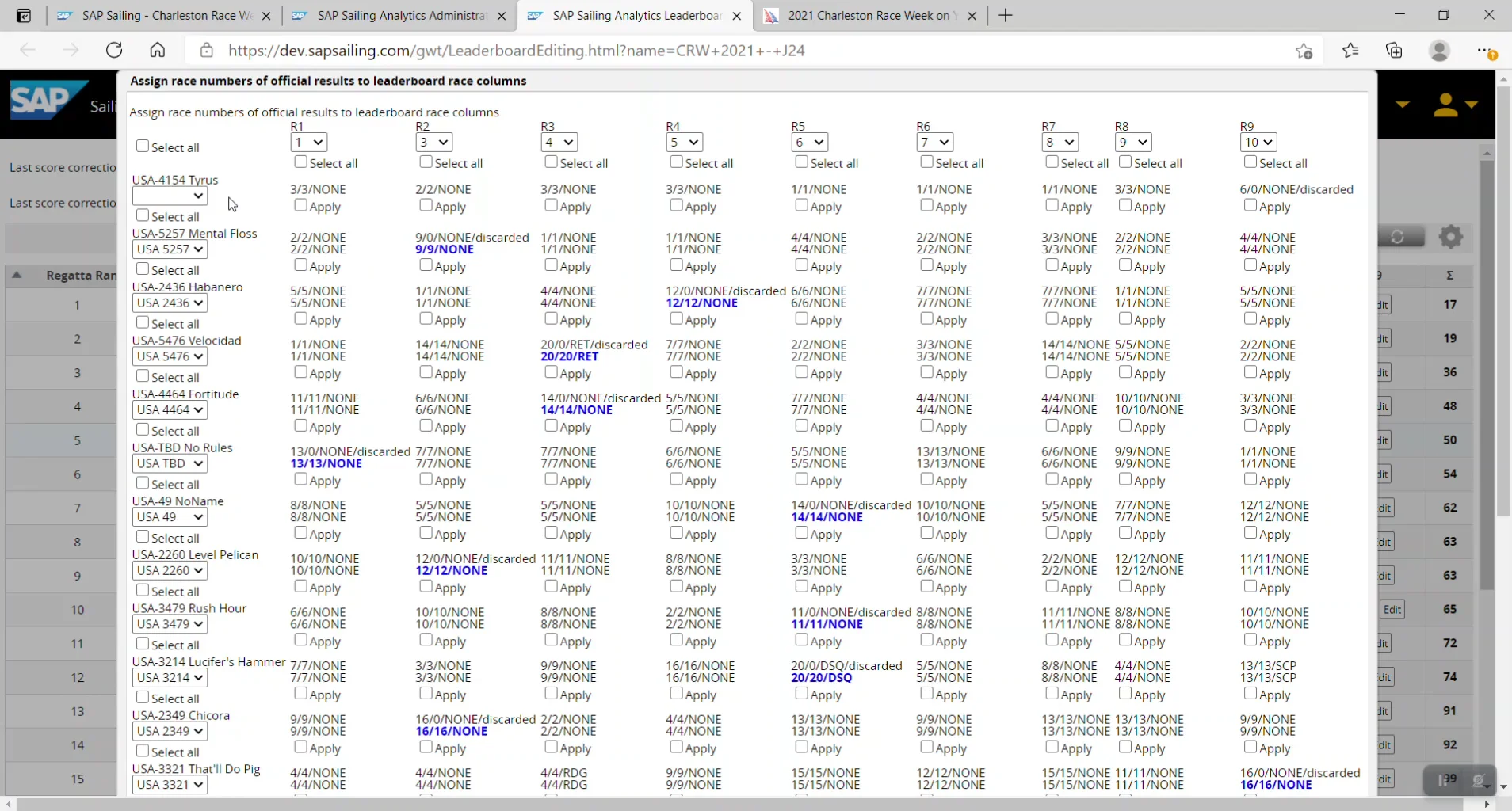Open the leaderboard settings gear icon
Viewport: 1512px width, 811px height.
click(1451, 236)
